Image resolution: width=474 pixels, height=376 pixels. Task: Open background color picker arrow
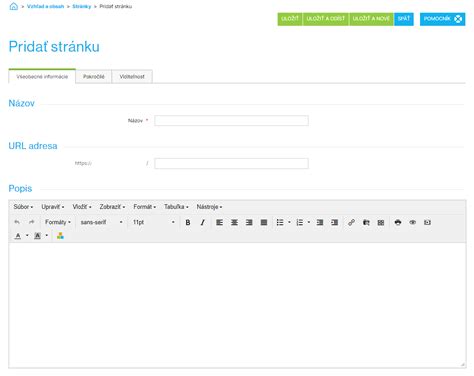pos(47,236)
